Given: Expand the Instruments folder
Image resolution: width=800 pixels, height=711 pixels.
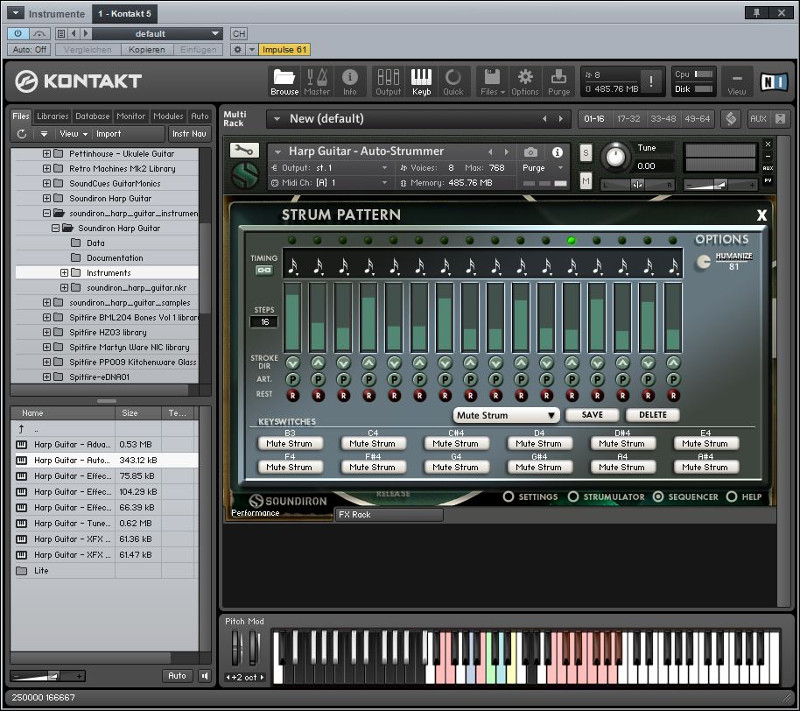Looking at the screenshot, I should tap(64, 273).
